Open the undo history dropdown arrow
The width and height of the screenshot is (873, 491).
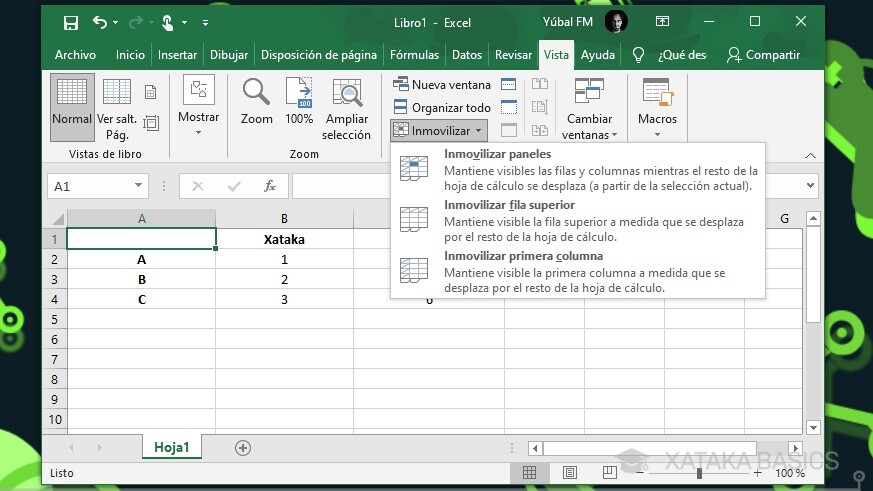tap(115, 23)
